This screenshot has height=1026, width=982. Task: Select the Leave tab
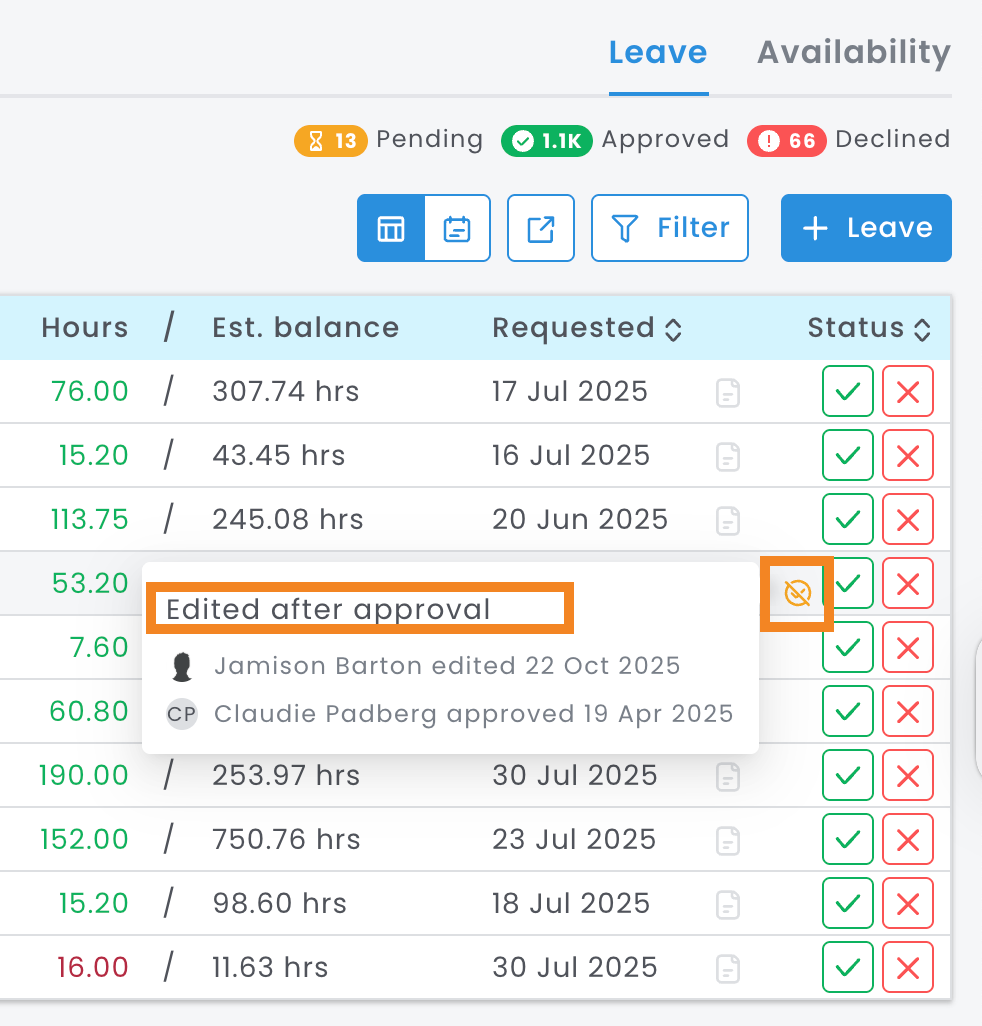click(658, 52)
